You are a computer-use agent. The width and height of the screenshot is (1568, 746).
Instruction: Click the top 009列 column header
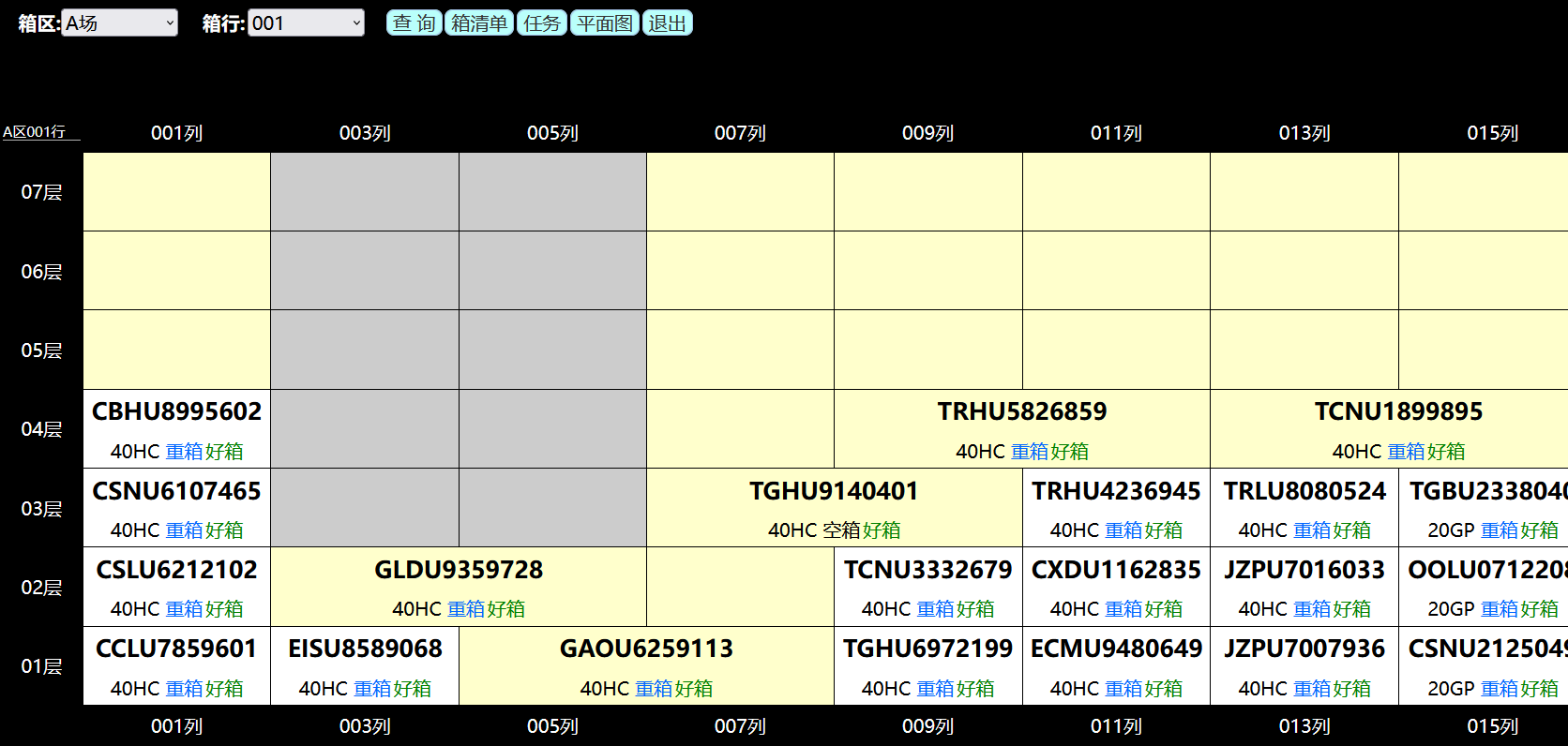tap(928, 133)
